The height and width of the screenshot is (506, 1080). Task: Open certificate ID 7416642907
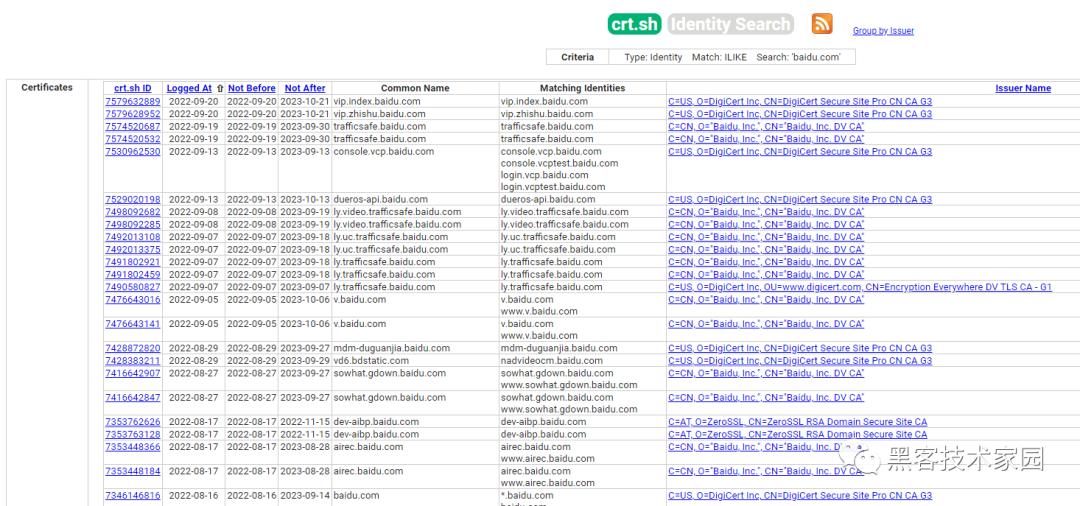pos(133,373)
